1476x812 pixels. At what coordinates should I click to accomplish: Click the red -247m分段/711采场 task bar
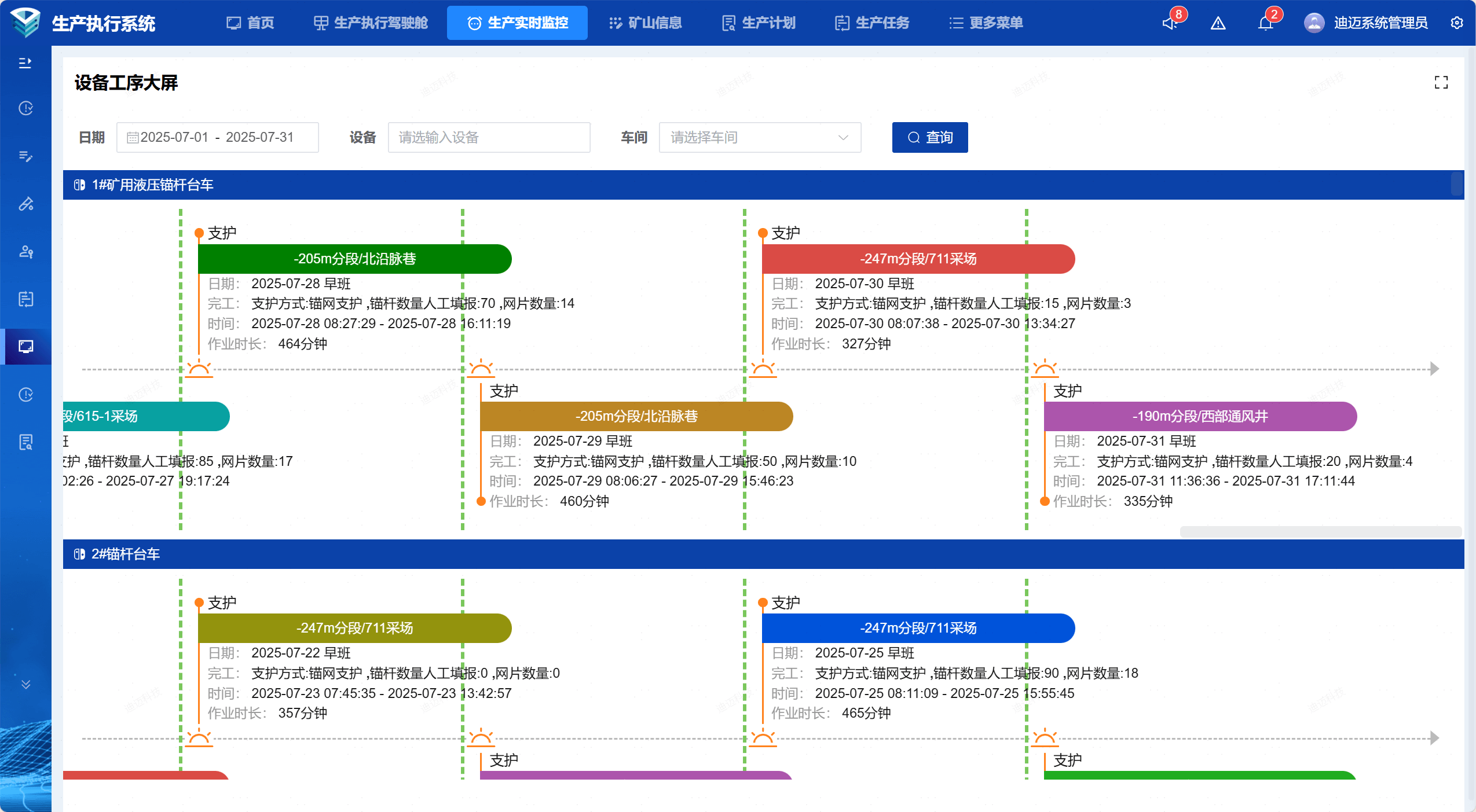(918, 259)
